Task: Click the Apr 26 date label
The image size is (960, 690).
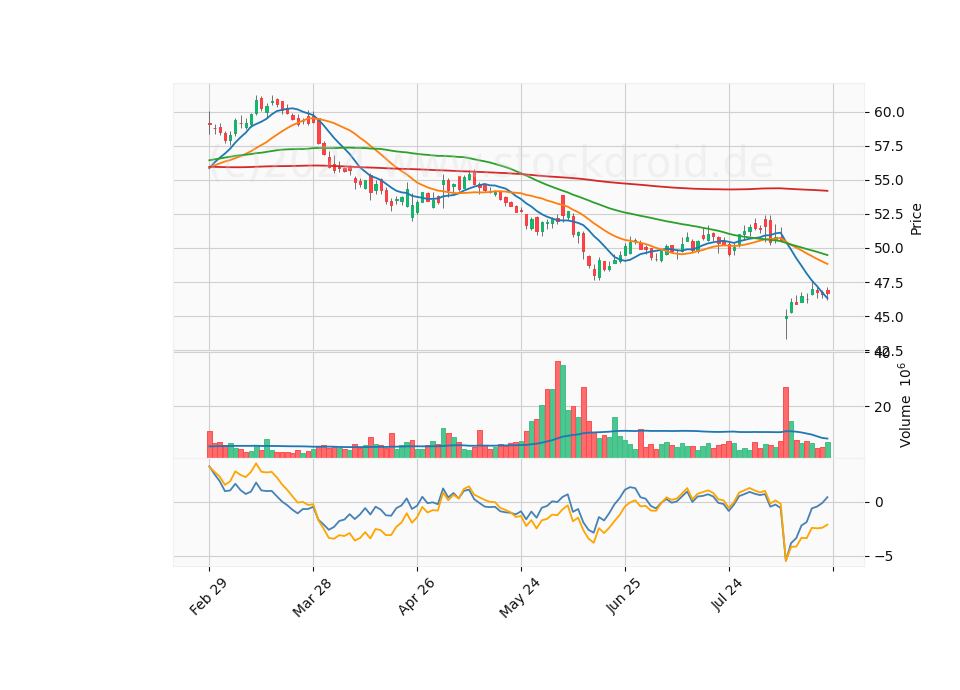Action: [x=416, y=596]
